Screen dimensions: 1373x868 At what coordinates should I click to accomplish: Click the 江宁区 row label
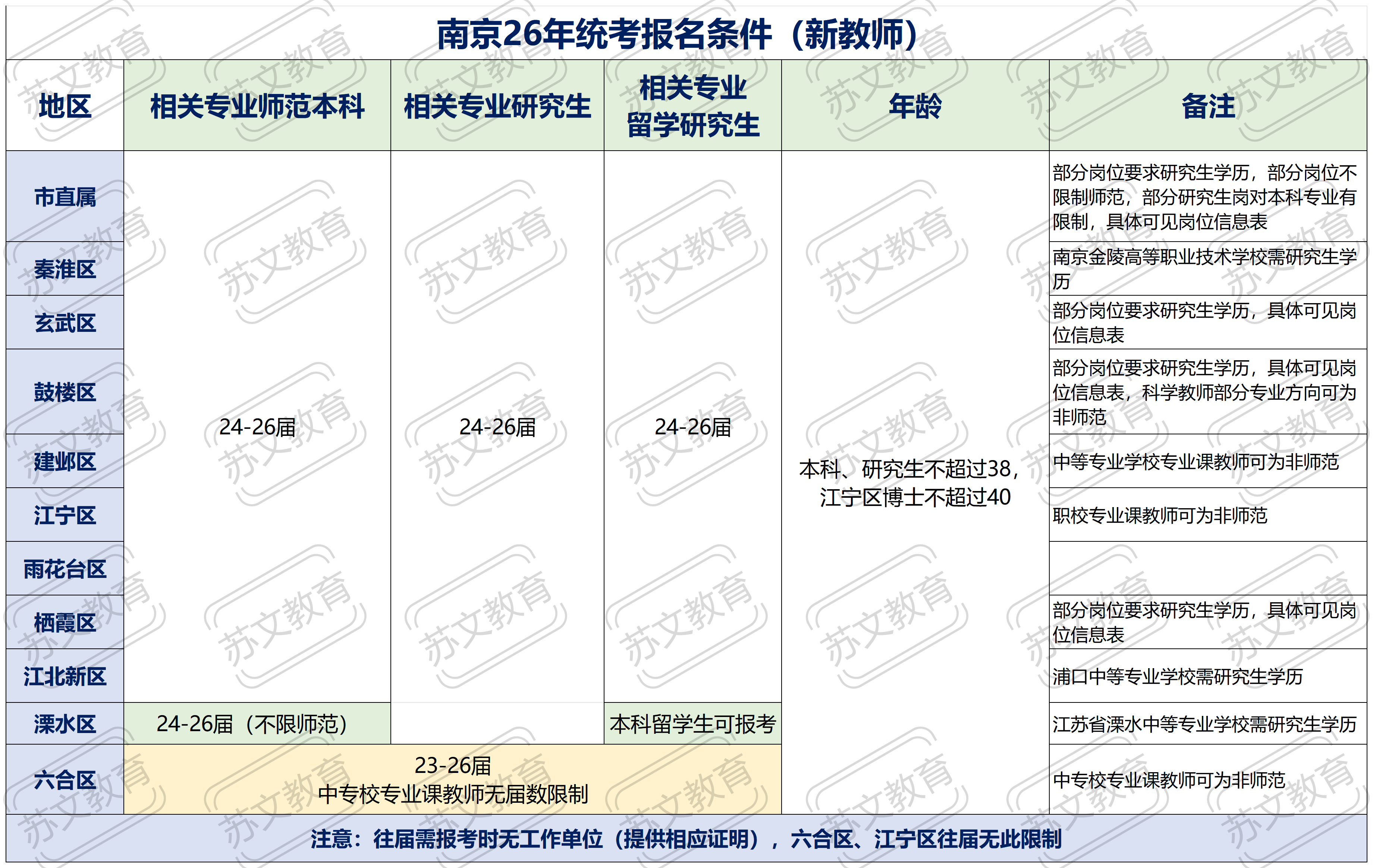click(65, 515)
